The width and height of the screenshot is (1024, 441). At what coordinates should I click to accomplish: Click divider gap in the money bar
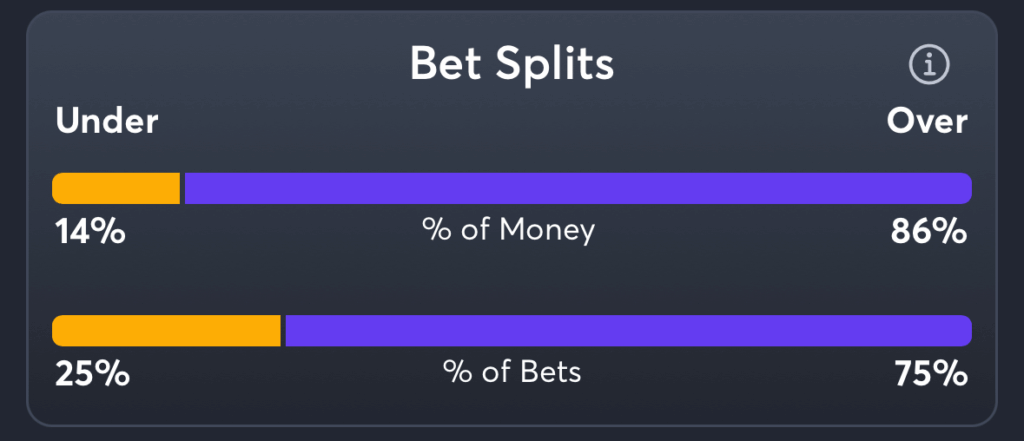[x=182, y=188]
